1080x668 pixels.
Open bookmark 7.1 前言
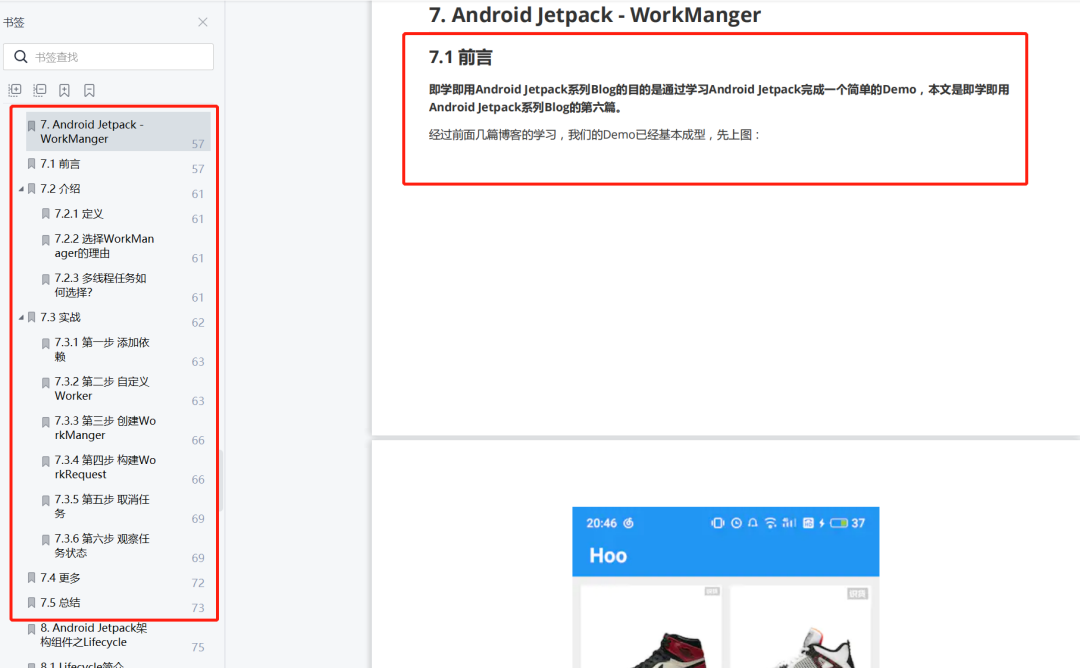pyautogui.click(x=60, y=164)
